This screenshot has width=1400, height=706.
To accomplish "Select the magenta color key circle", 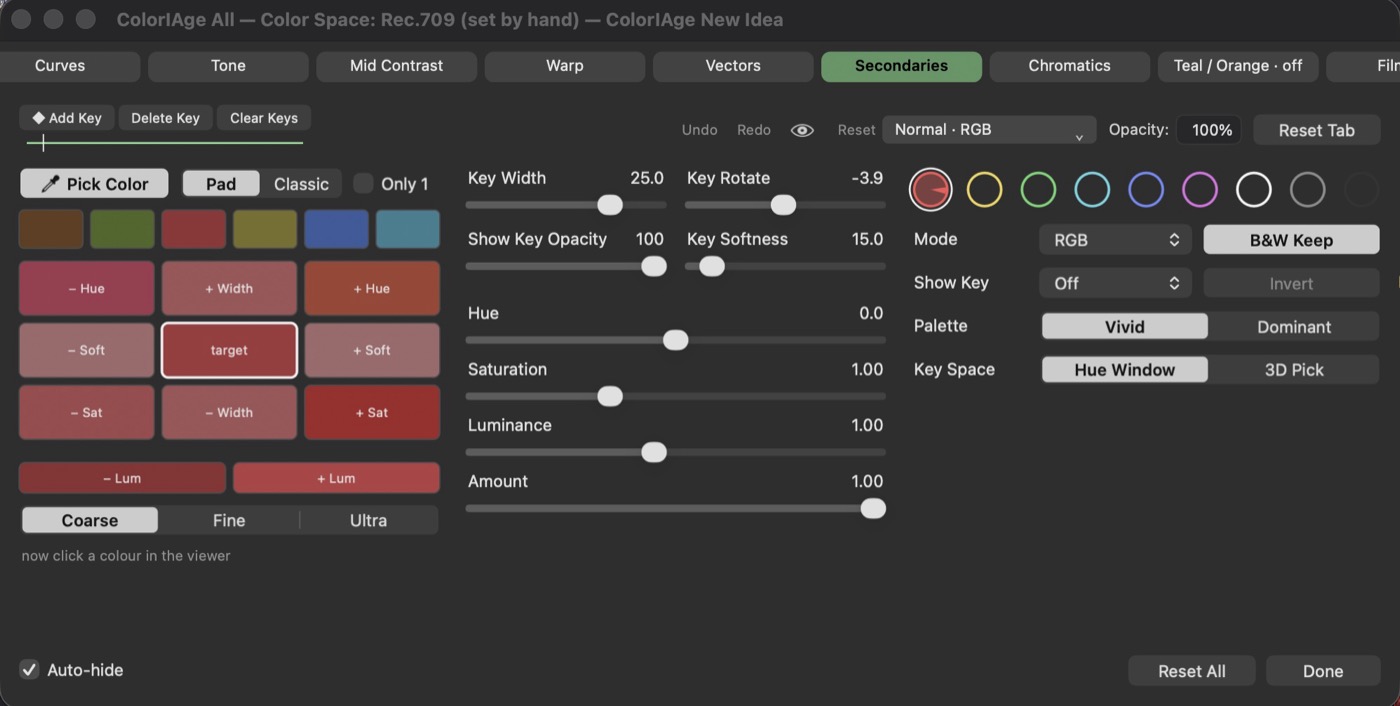I will [x=1200, y=189].
